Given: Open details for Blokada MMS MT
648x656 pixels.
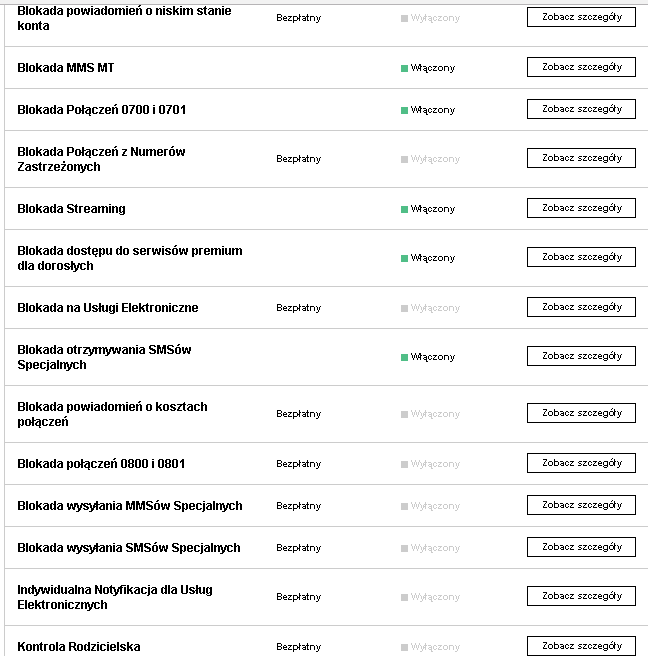Looking at the screenshot, I should click(581, 67).
